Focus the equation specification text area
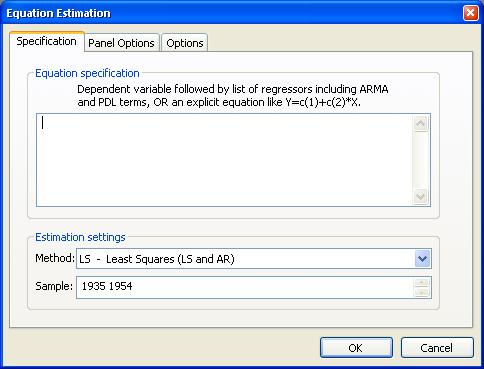 point(224,160)
